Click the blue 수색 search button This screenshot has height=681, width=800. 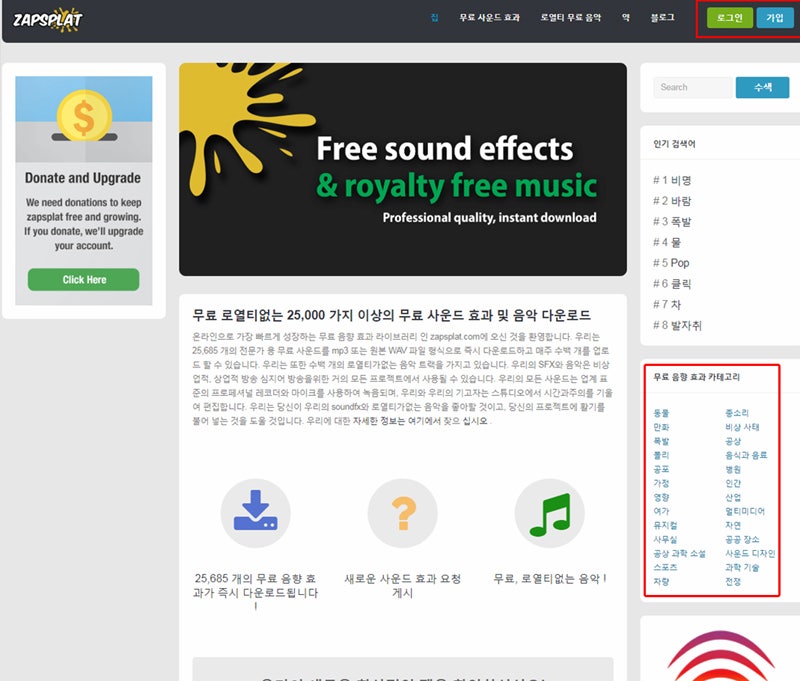pyautogui.click(x=762, y=87)
